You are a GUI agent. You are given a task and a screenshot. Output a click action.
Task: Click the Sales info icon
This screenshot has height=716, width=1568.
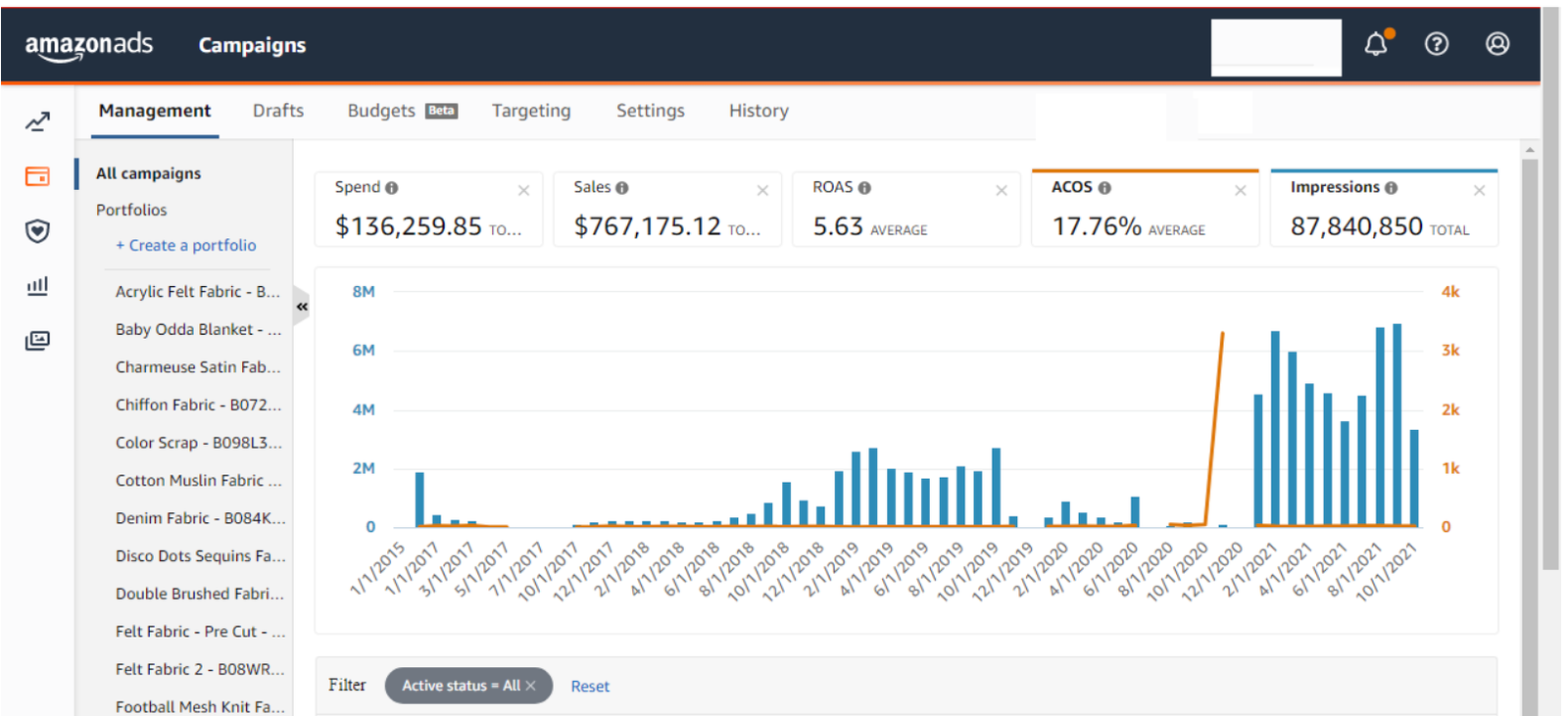[622, 188]
